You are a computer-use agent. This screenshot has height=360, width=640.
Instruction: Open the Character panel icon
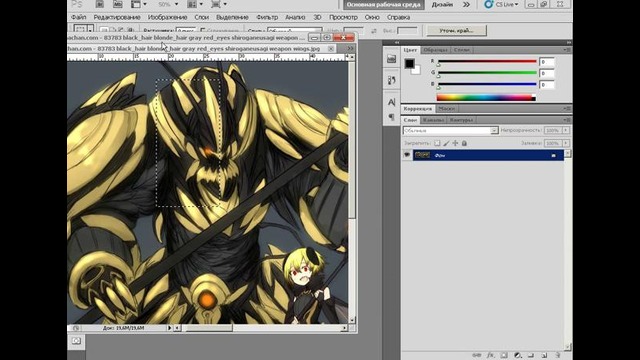pyautogui.click(x=391, y=102)
